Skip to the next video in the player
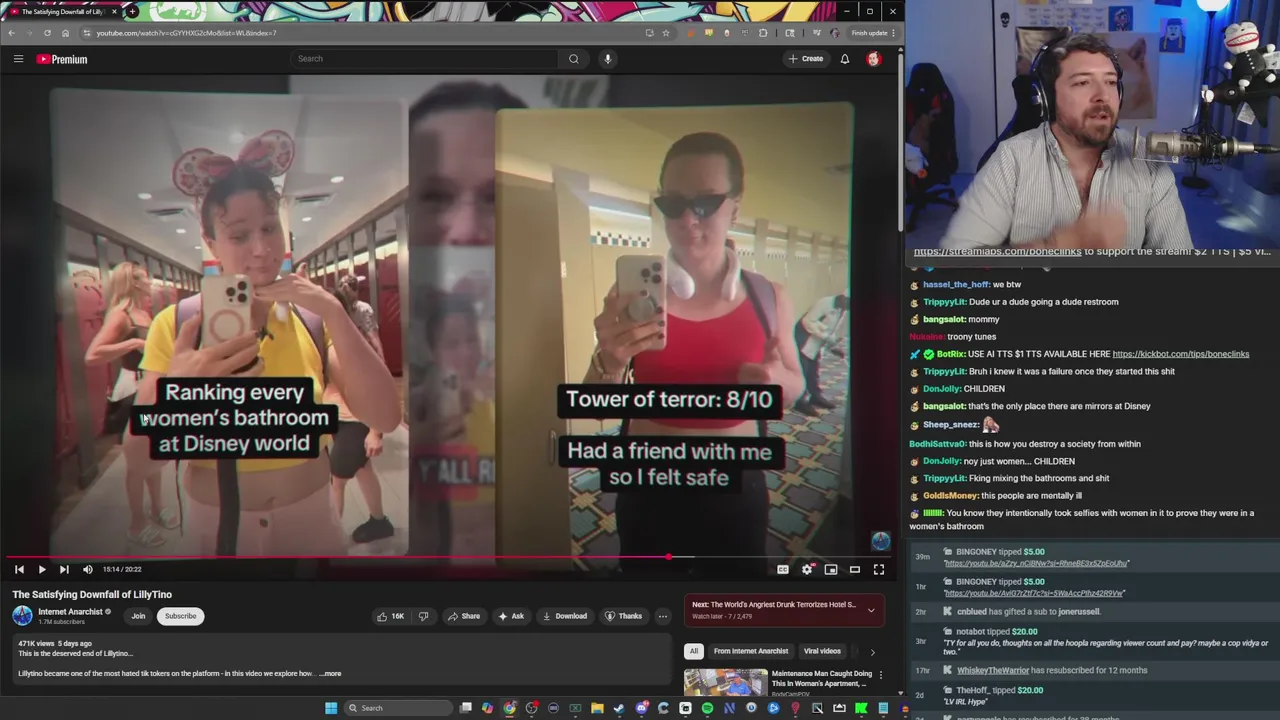This screenshot has width=1280, height=720. pos(64,569)
